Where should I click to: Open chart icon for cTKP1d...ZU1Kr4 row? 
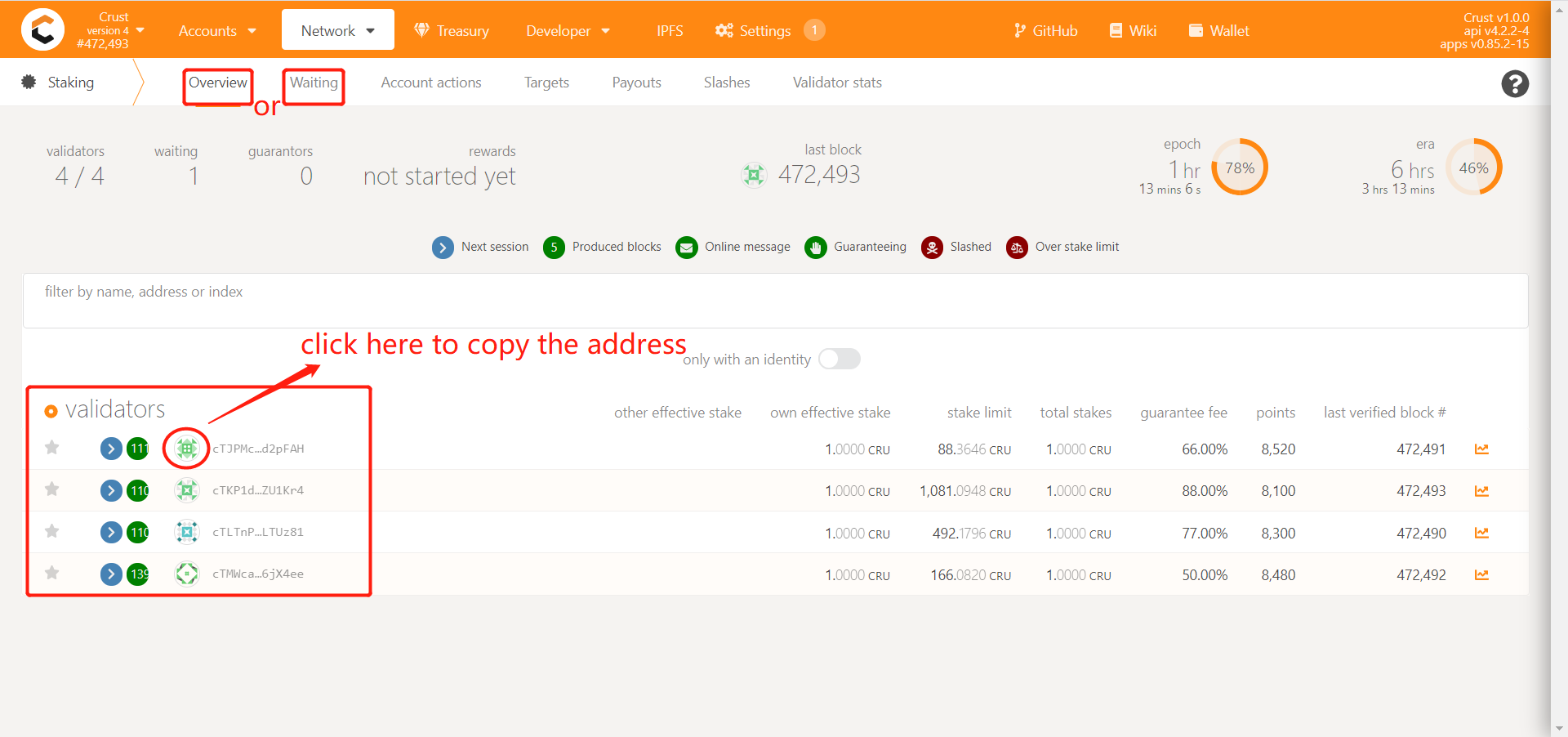click(x=1481, y=491)
